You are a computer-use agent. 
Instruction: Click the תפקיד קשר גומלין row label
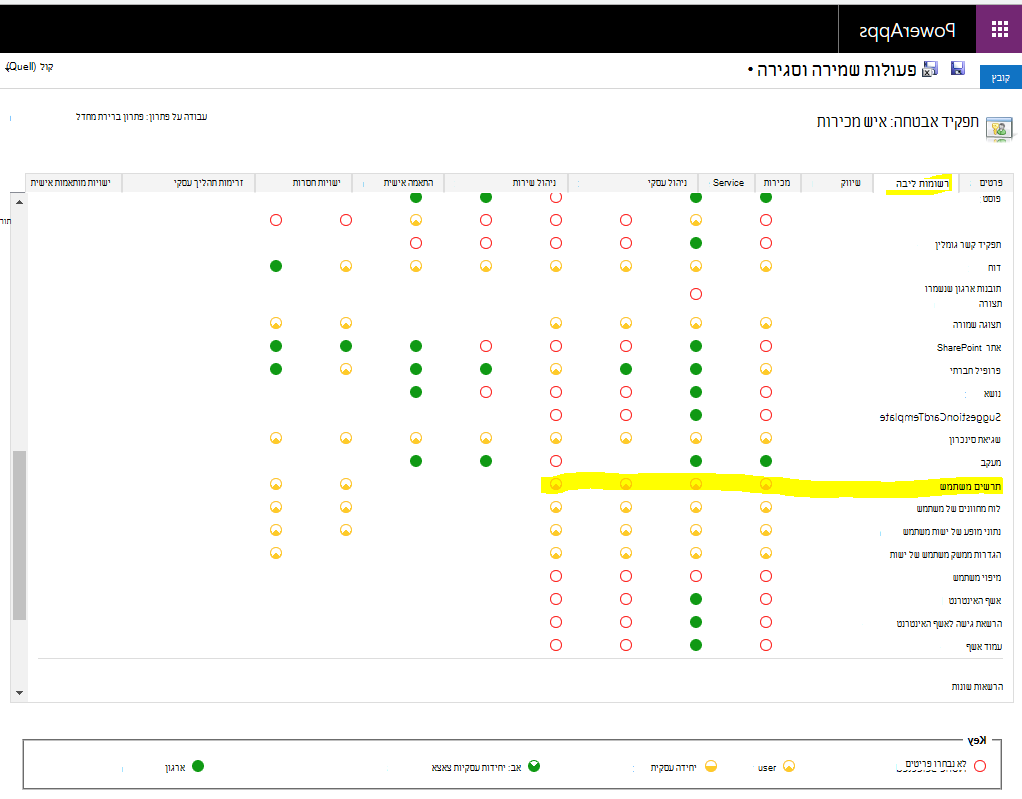[x=968, y=244]
